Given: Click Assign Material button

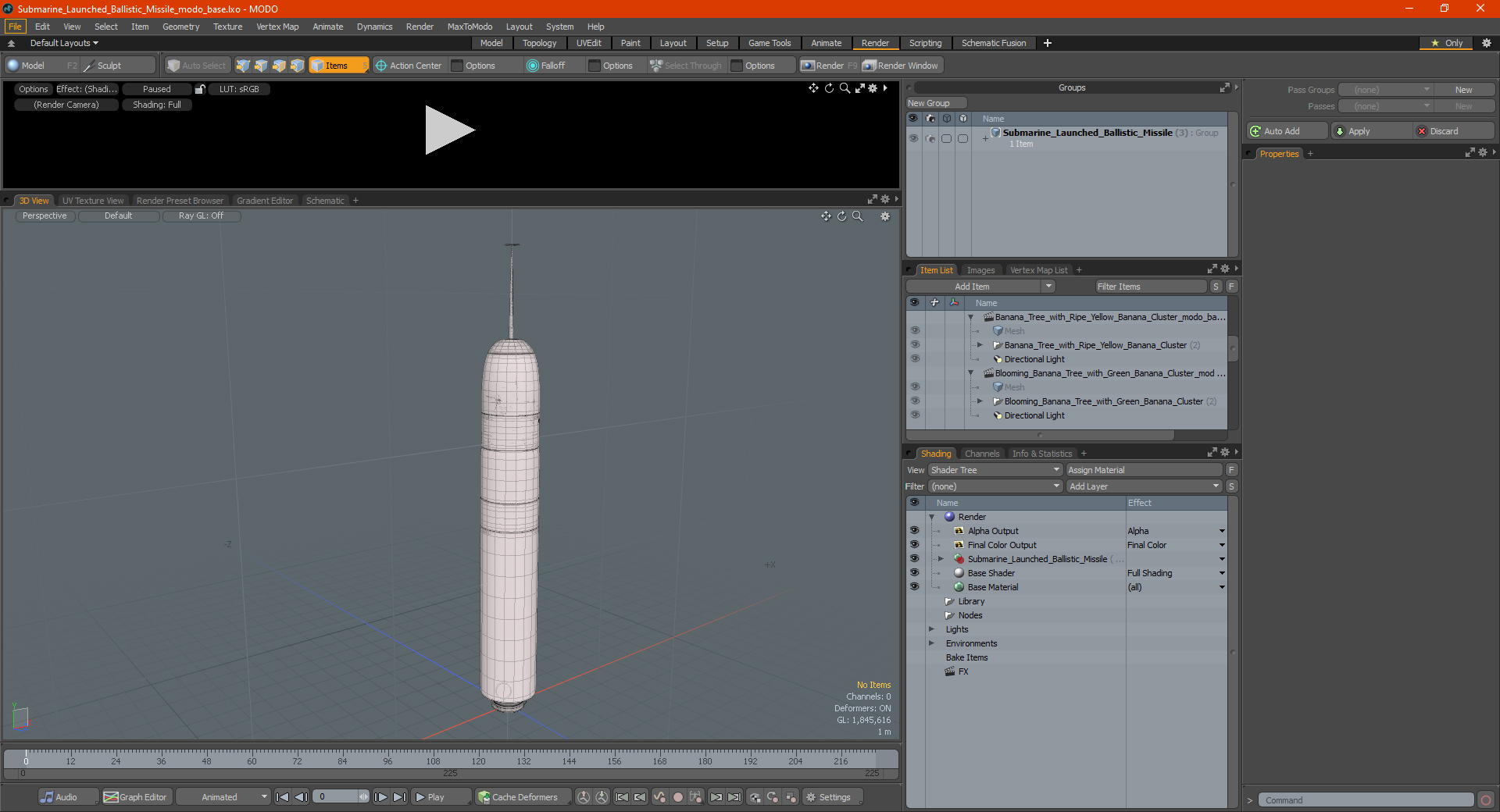Looking at the screenshot, I should (1144, 470).
